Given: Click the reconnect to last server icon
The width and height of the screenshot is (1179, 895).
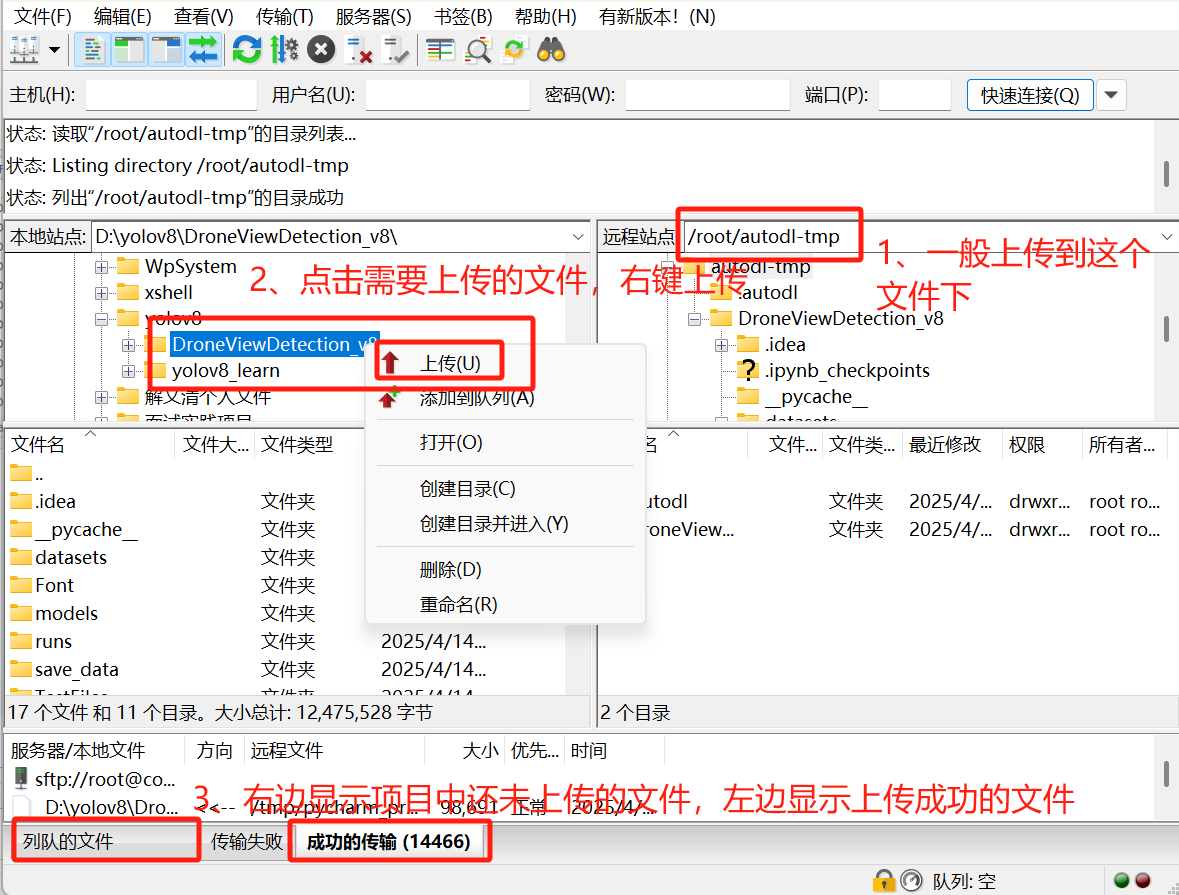Looking at the screenshot, I should [396, 49].
